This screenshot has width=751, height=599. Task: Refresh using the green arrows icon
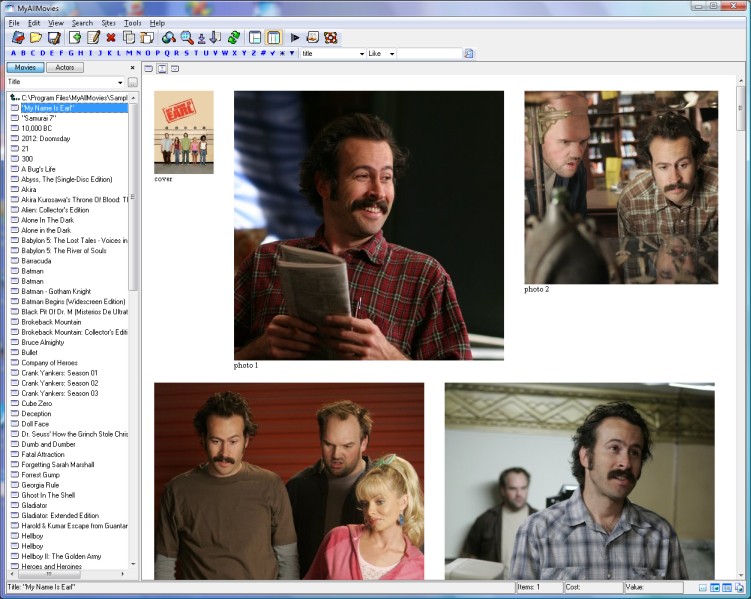pyautogui.click(x=234, y=37)
